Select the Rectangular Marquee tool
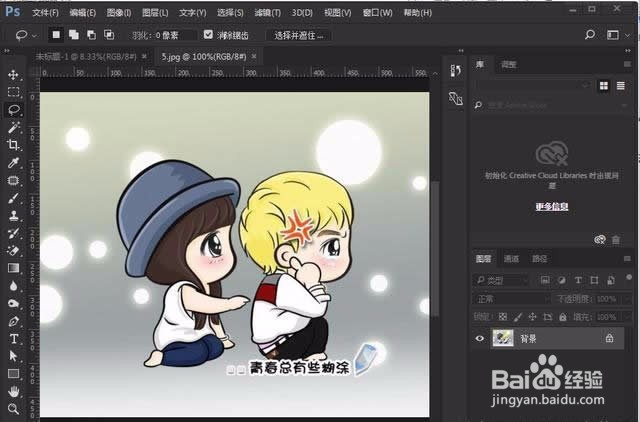Image resolution: width=640 pixels, height=422 pixels. pos(13,92)
